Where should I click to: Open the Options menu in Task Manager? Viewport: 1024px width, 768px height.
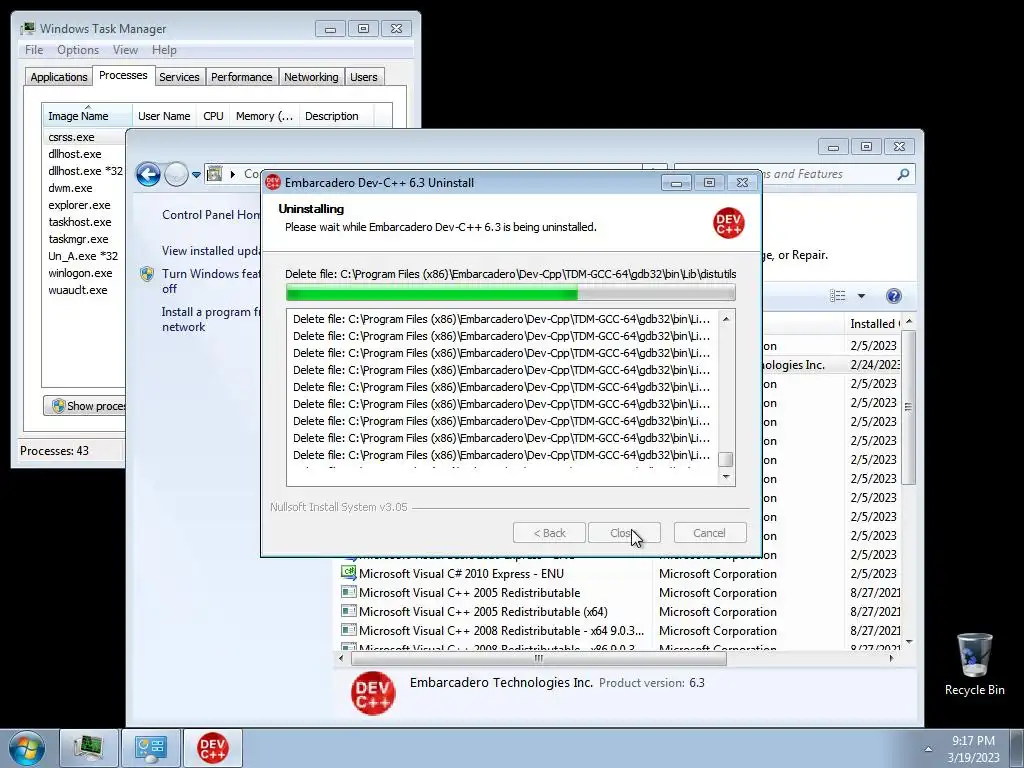[78, 50]
